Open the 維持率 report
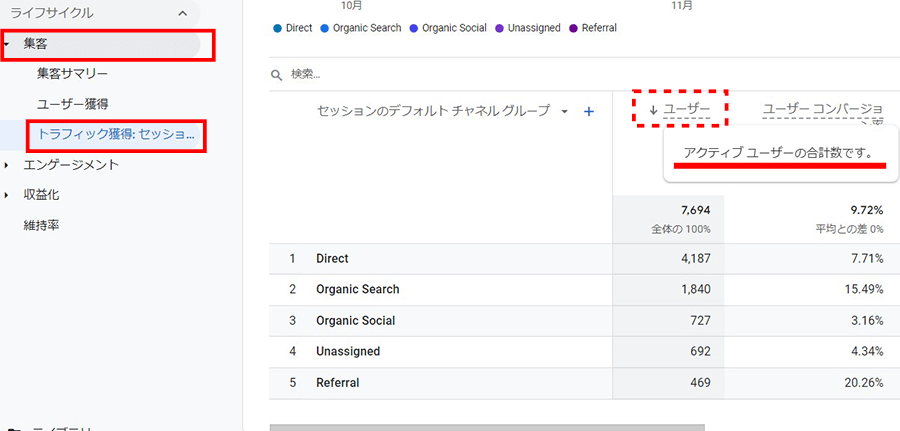The width and height of the screenshot is (900, 431). 41,225
